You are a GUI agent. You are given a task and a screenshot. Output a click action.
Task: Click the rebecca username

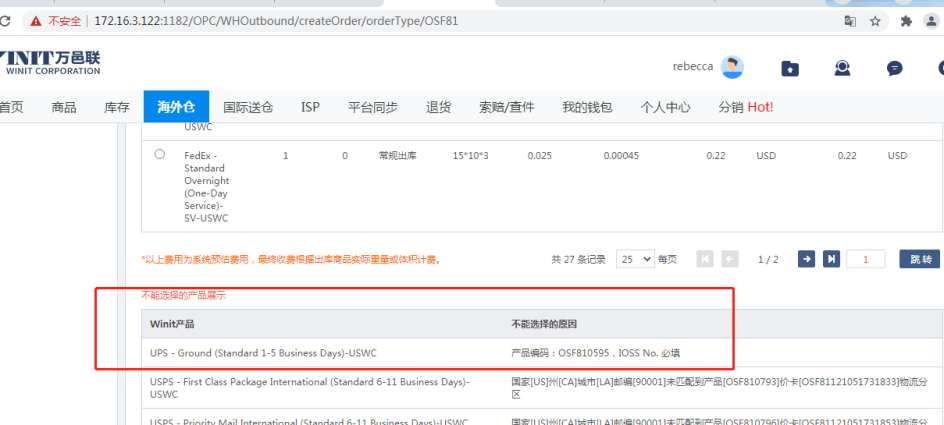(693, 66)
